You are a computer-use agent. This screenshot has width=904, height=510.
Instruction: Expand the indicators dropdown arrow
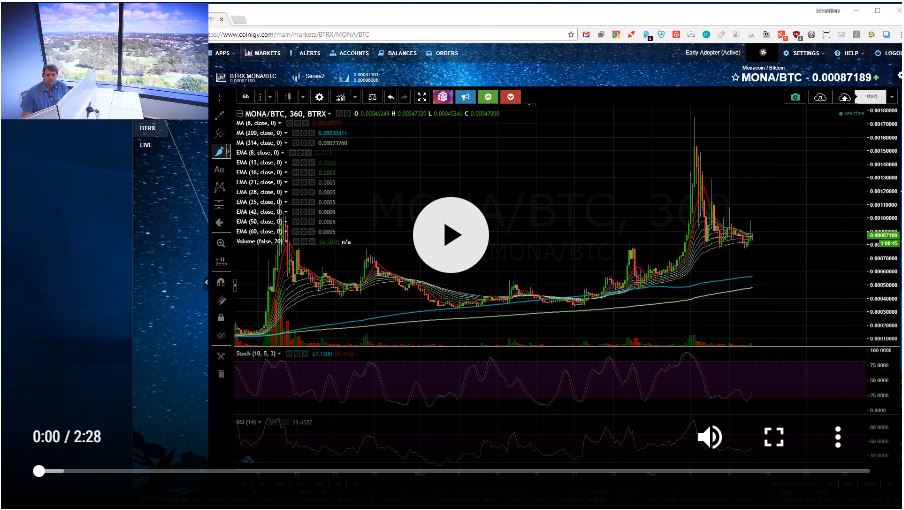[355, 97]
